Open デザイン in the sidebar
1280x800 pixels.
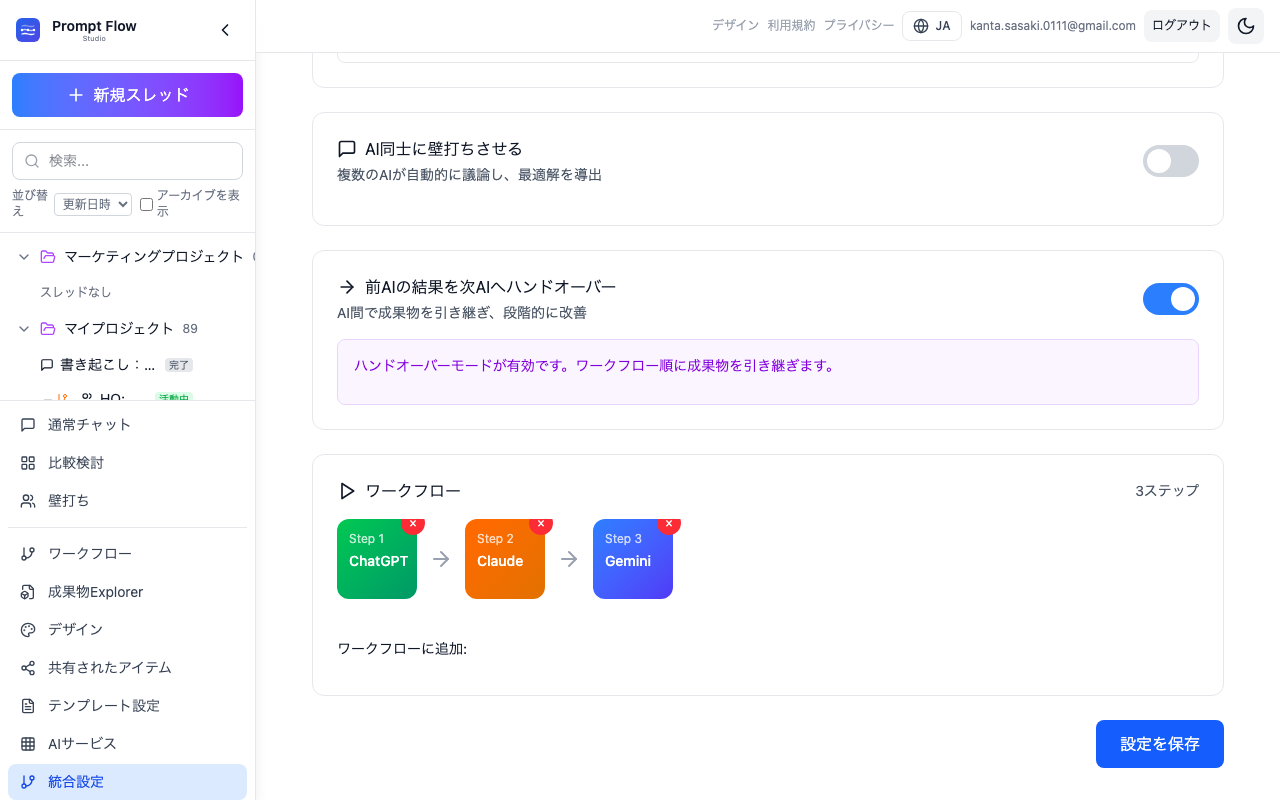tap(127, 630)
